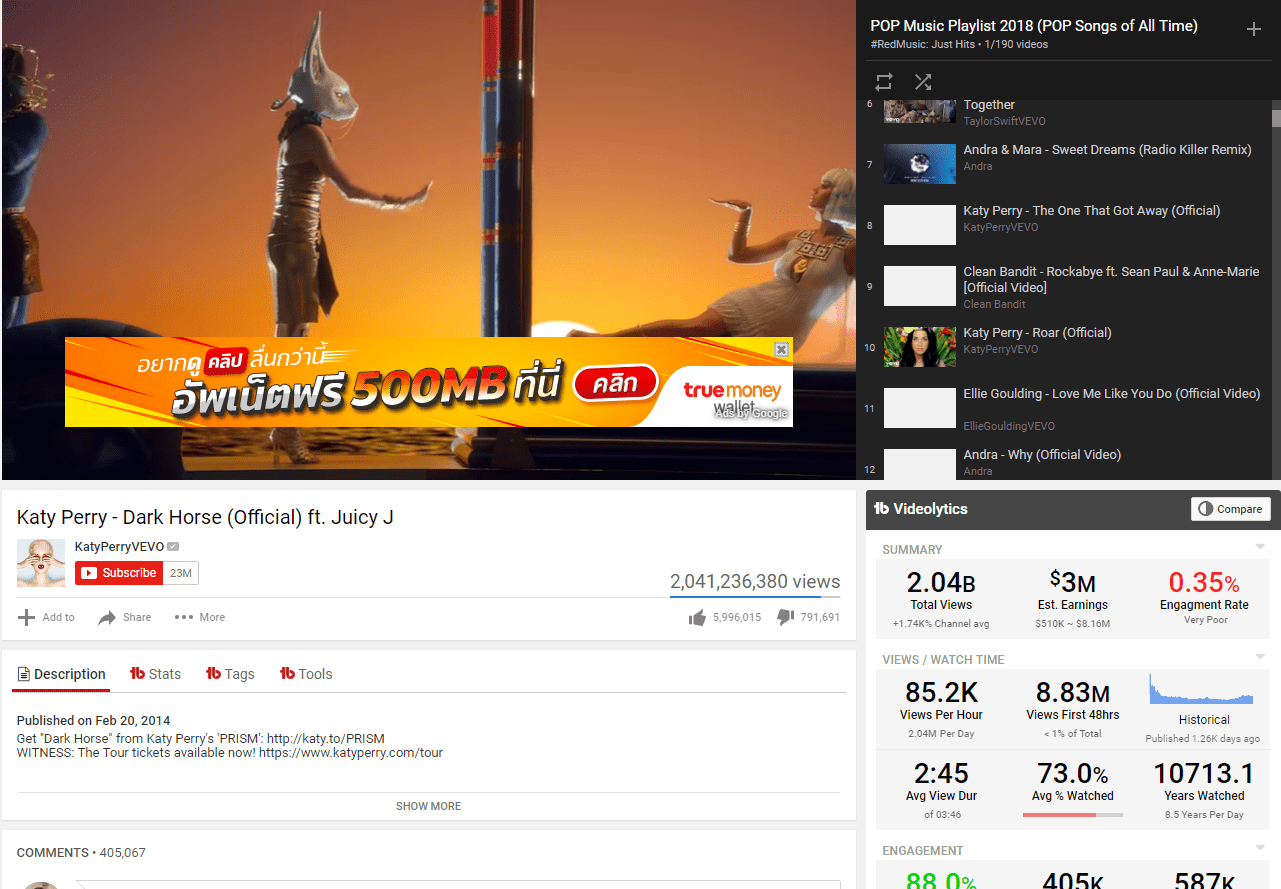Toggle playlist shuffle icon
Screen dimensions: 1281x889
[923, 82]
